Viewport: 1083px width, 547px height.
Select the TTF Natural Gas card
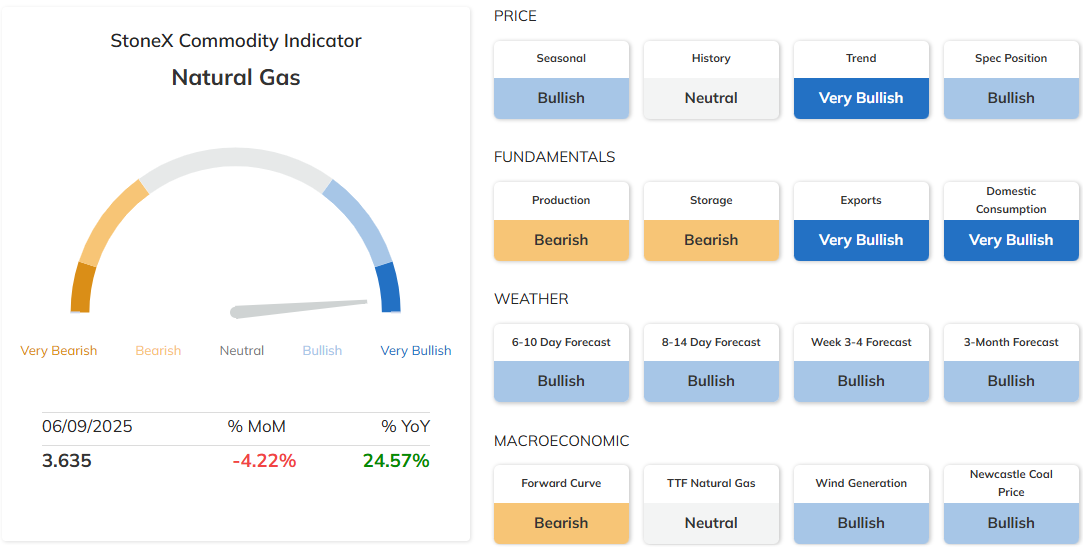tap(711, 504)
